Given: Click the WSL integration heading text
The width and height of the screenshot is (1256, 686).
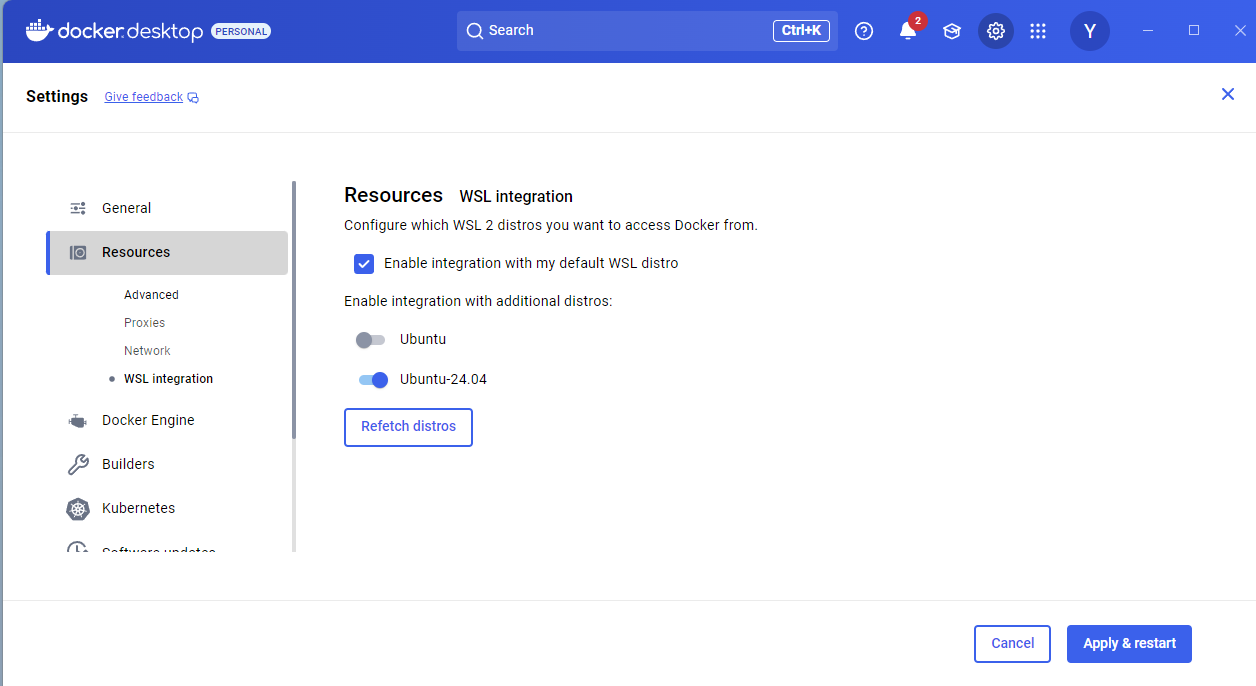Looking at the screenshot, I should click(x=516, y=197).
